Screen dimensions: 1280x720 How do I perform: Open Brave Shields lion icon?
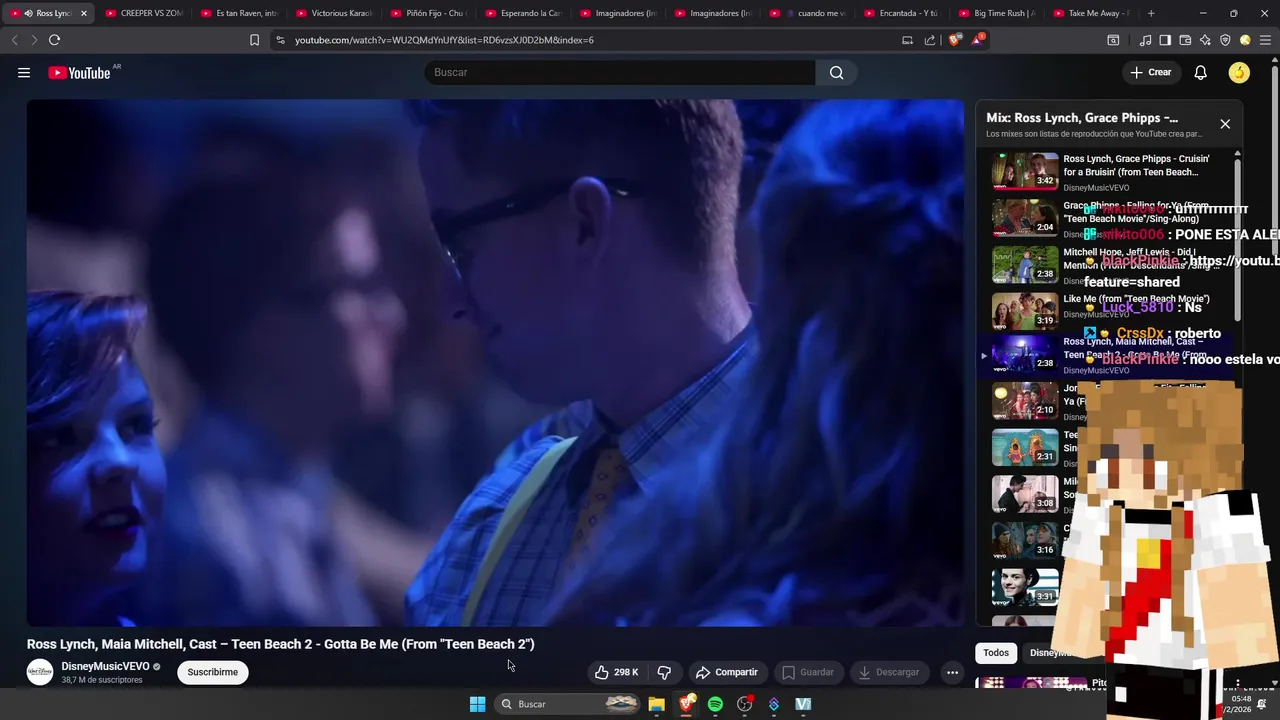954,40
